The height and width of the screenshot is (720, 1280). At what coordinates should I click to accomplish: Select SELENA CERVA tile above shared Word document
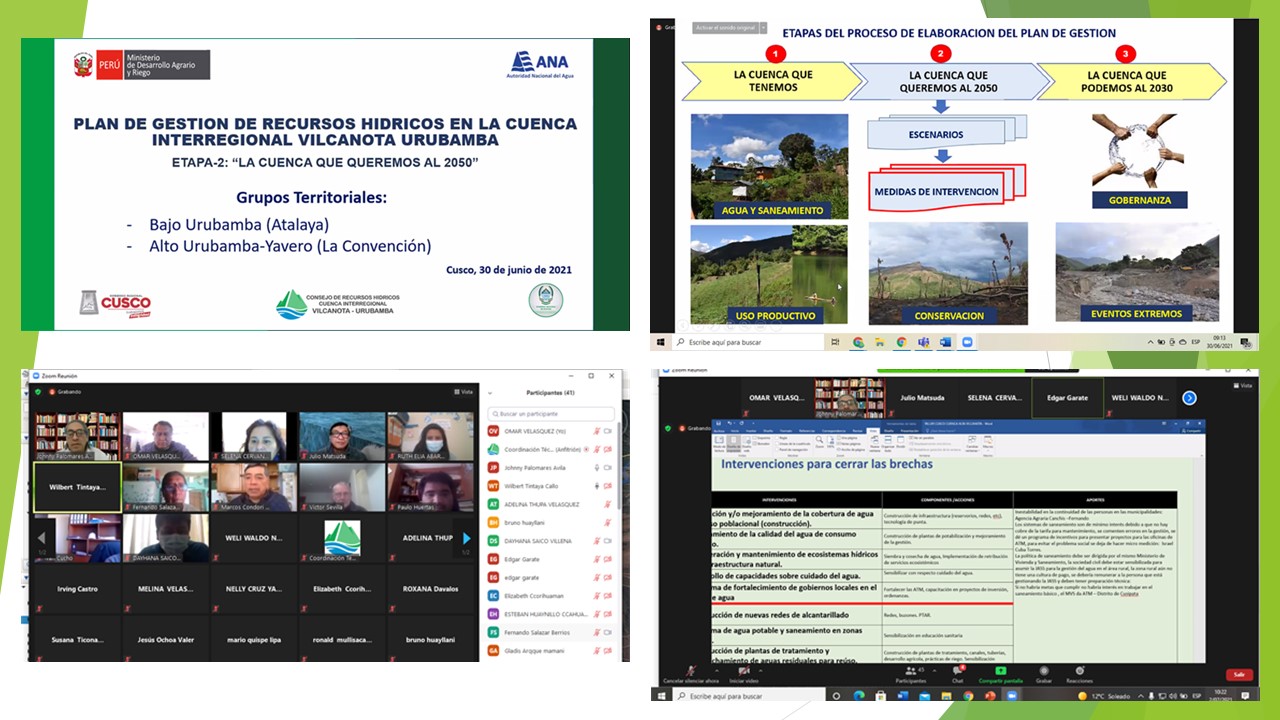click(995, 397)
